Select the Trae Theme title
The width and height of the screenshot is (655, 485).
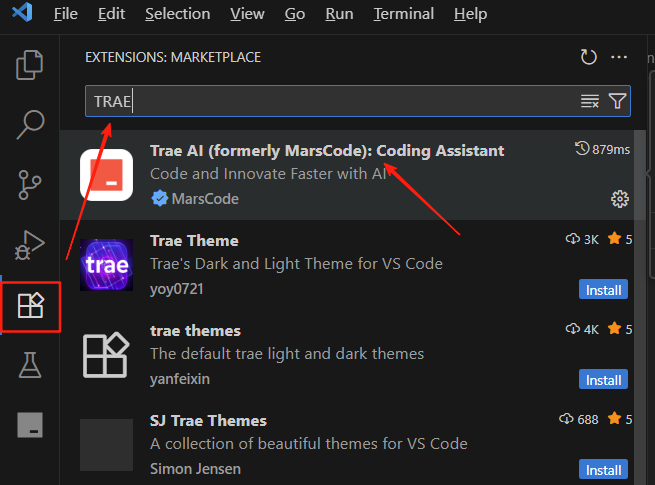coord(194,241)
